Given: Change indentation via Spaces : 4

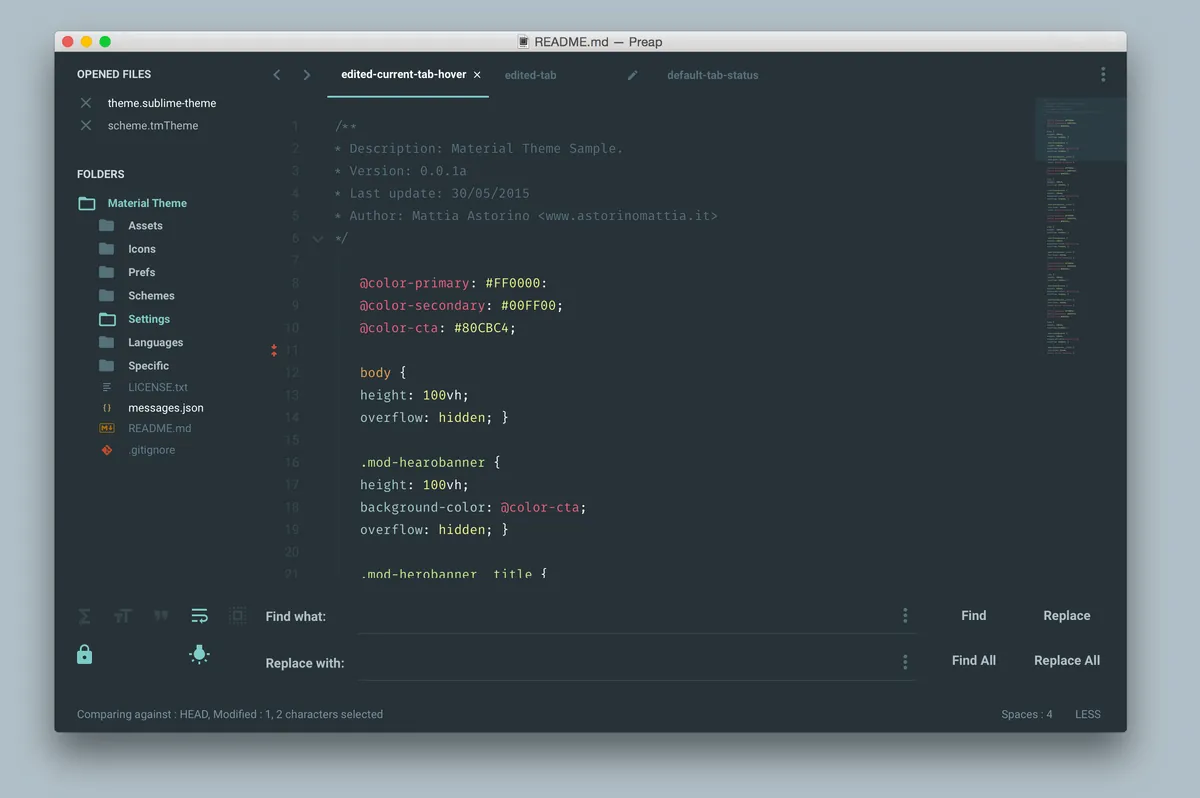Looking at the screenshot, I should click(x=1027, y=714).
